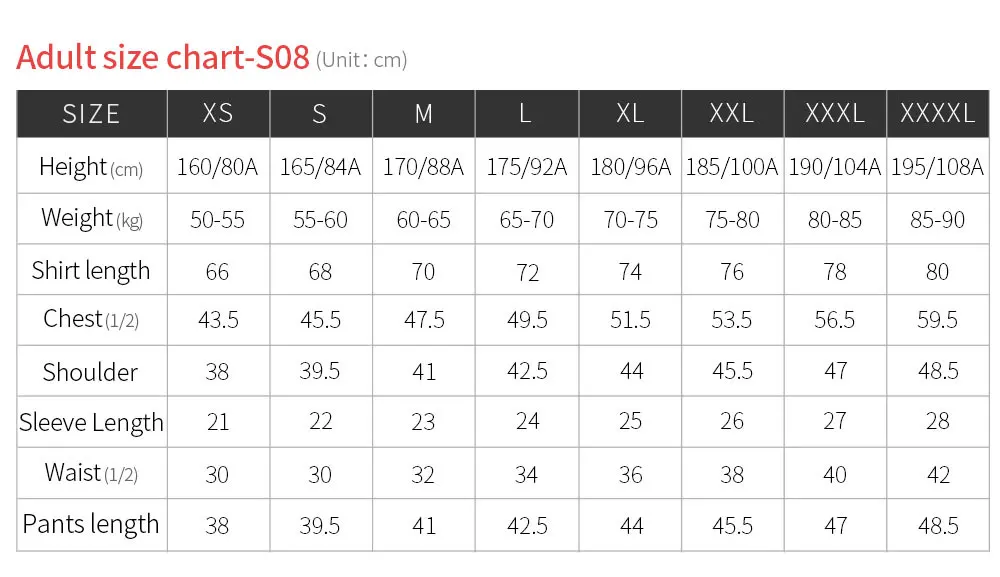This screenshot has height=577, width=1000.
Task: Click the Adult size chart-S08 title
Action: [x=163, y=57]
